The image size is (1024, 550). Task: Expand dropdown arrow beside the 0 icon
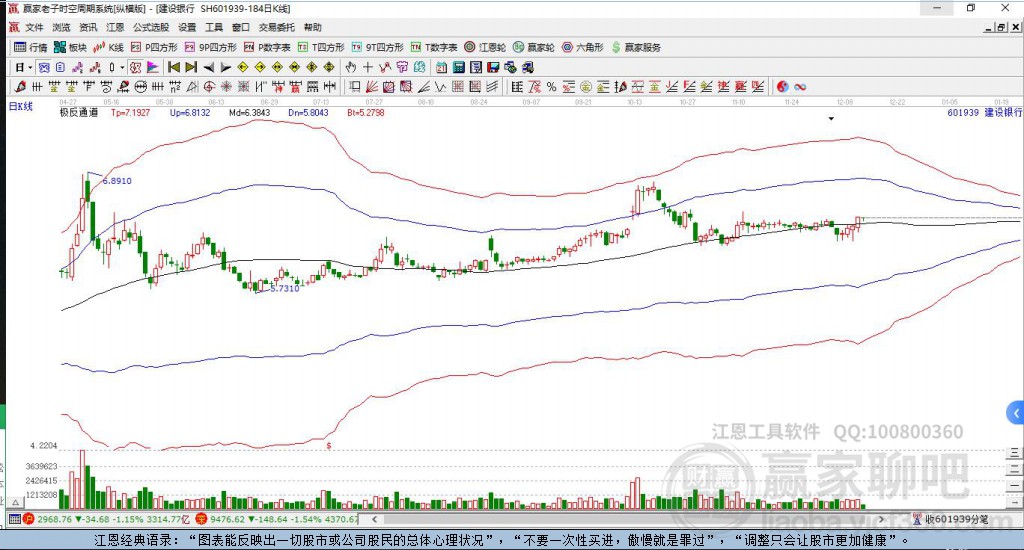pos(122,67)
